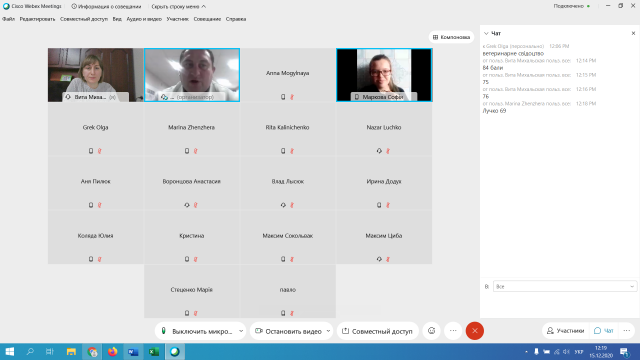This screenshot has height=360, width=640.
Task: Switch to Excel in taskbar
Action: click(x=154, y=351)
